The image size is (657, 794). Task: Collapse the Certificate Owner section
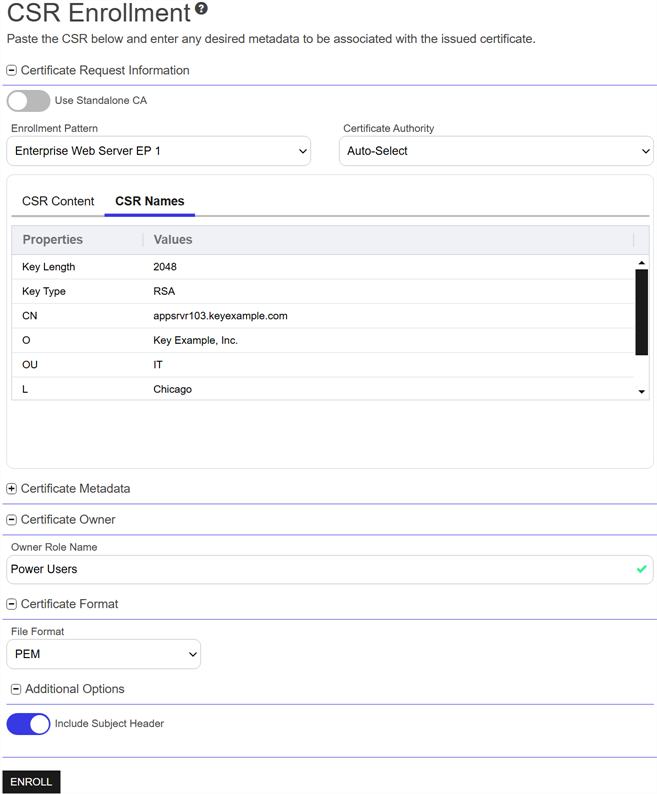pos(12,520)
